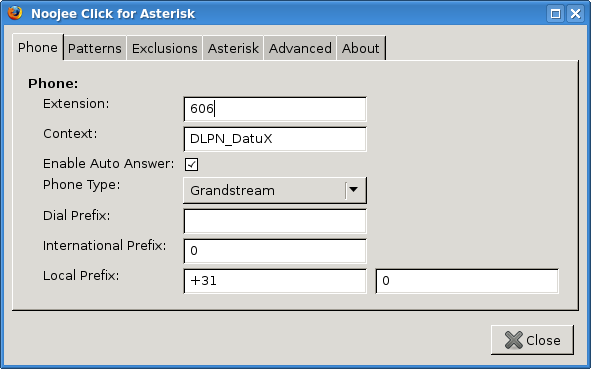
Task: Select the Phone tab
Action: pyautogui.click(x=38, y=47)
